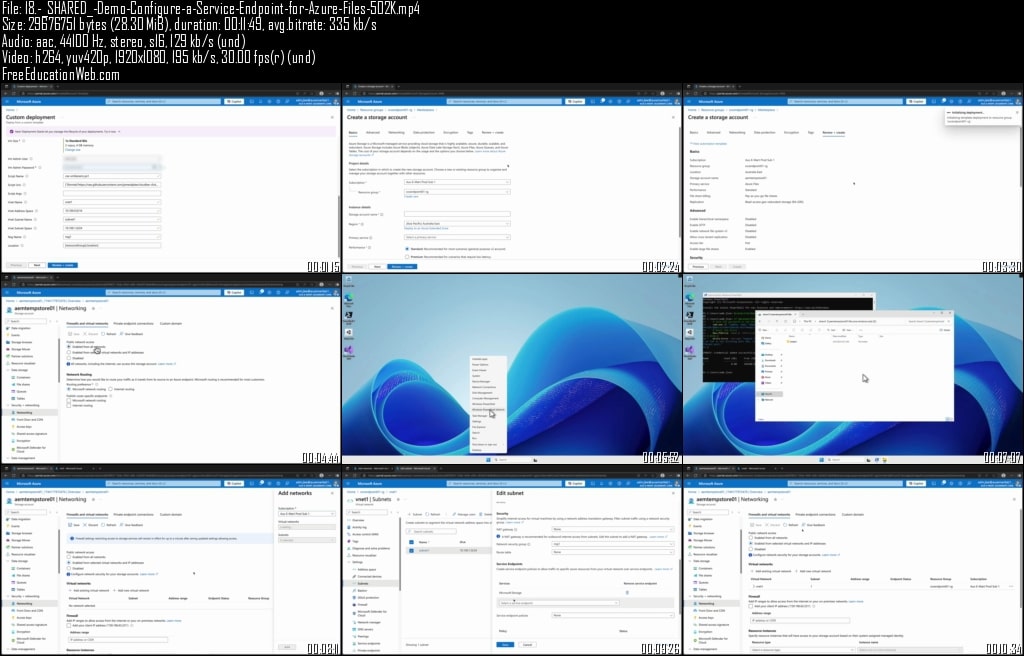
Task: Open Activity log icon in 00:09:26 frame
Action: 349,527
